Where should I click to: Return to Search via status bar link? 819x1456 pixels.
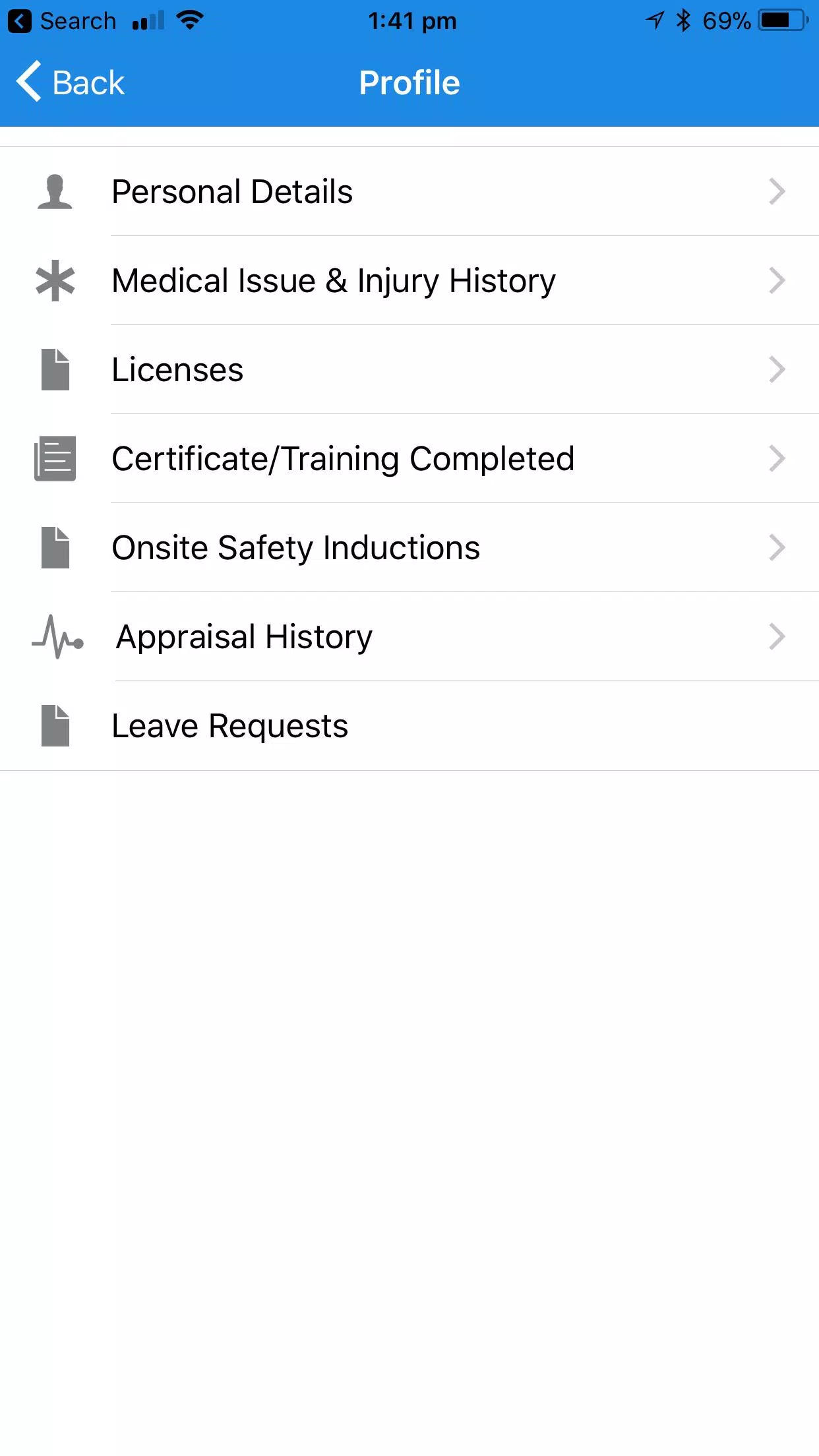click(62, 21)
